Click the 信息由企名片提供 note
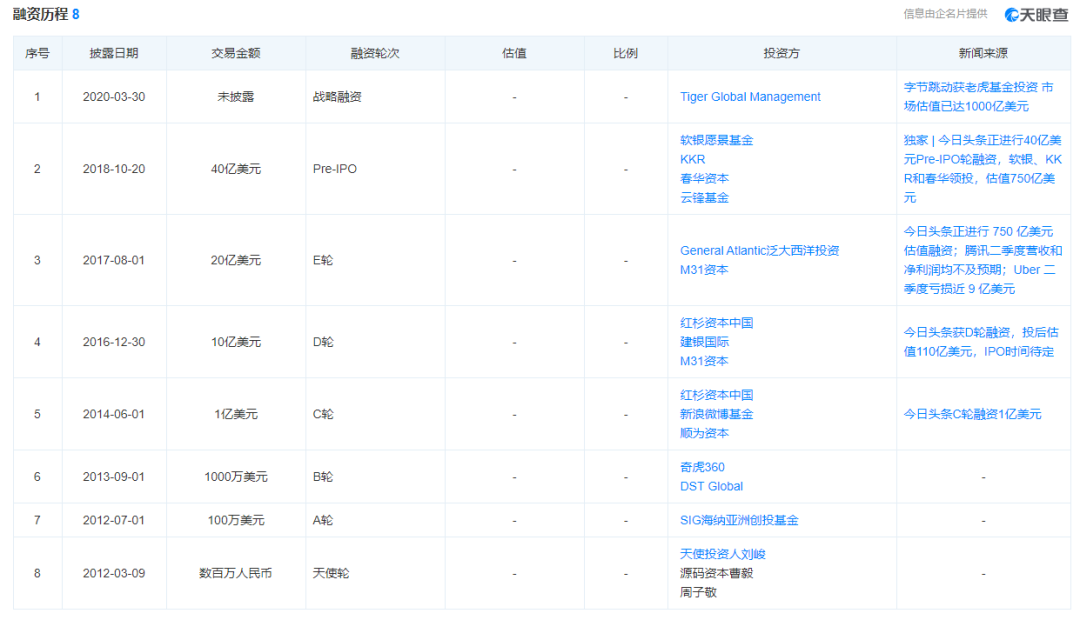 (945, 14)
